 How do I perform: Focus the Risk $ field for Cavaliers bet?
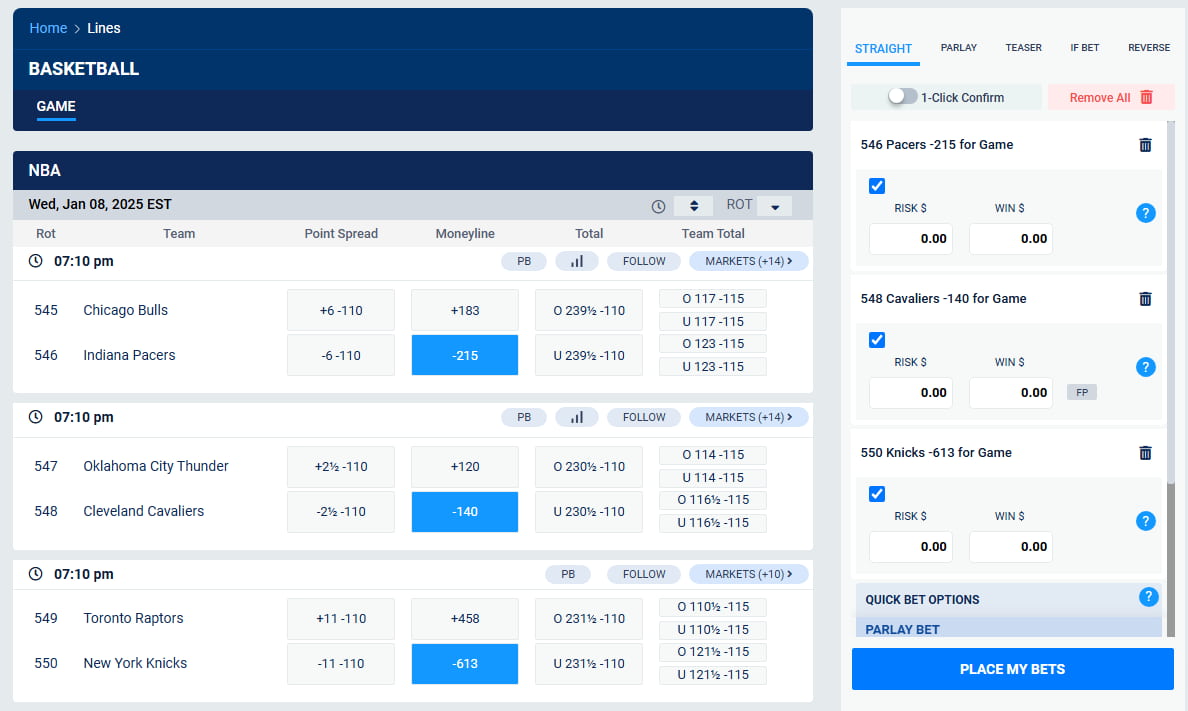click(x=911, y=393)
